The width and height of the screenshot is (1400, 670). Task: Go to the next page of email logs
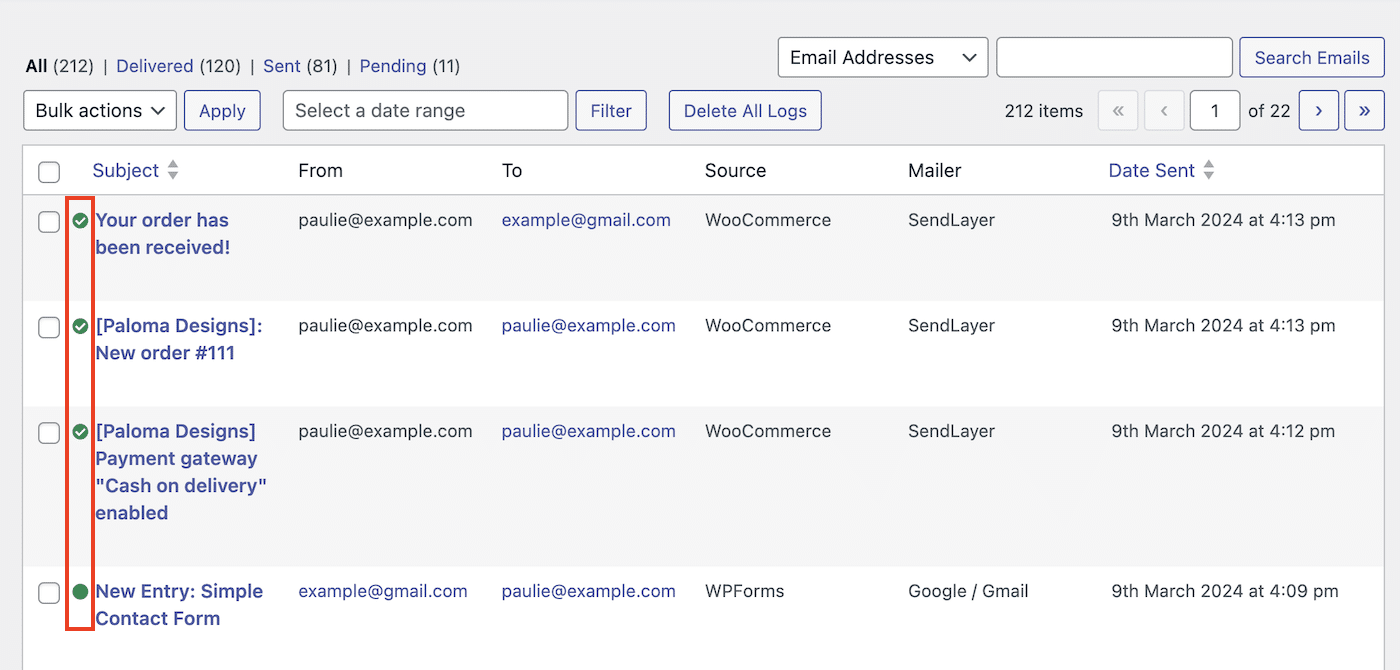point(1318,110)
